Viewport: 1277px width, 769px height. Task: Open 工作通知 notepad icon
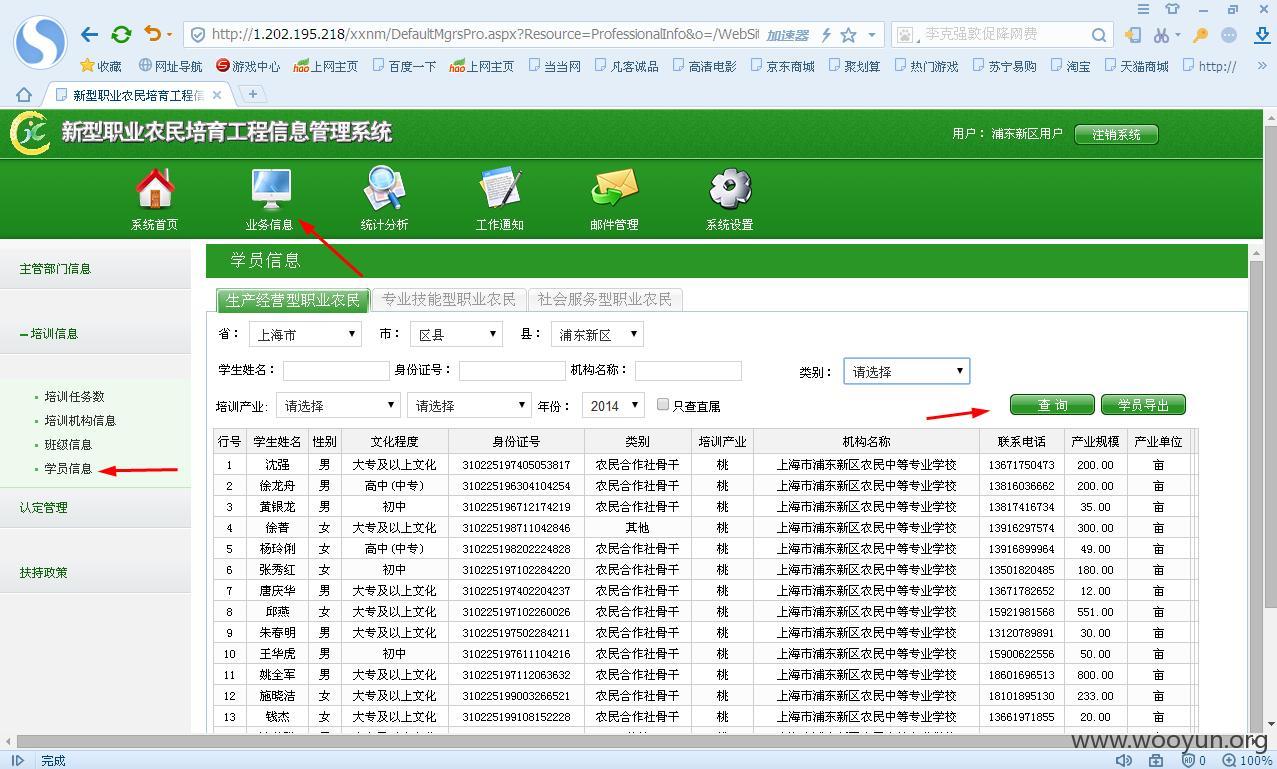tap(500, 189)
